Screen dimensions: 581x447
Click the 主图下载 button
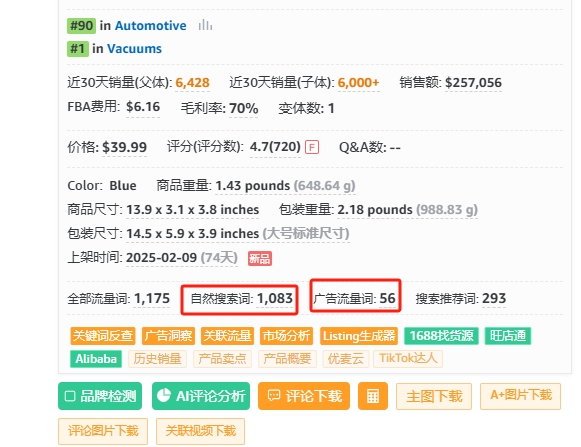pos(434,396)
